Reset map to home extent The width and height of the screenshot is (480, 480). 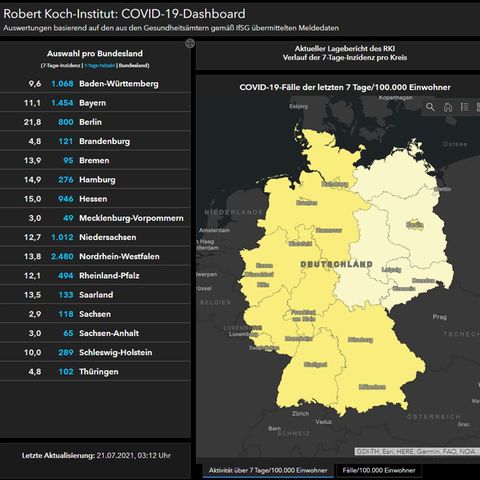(448, 107)
